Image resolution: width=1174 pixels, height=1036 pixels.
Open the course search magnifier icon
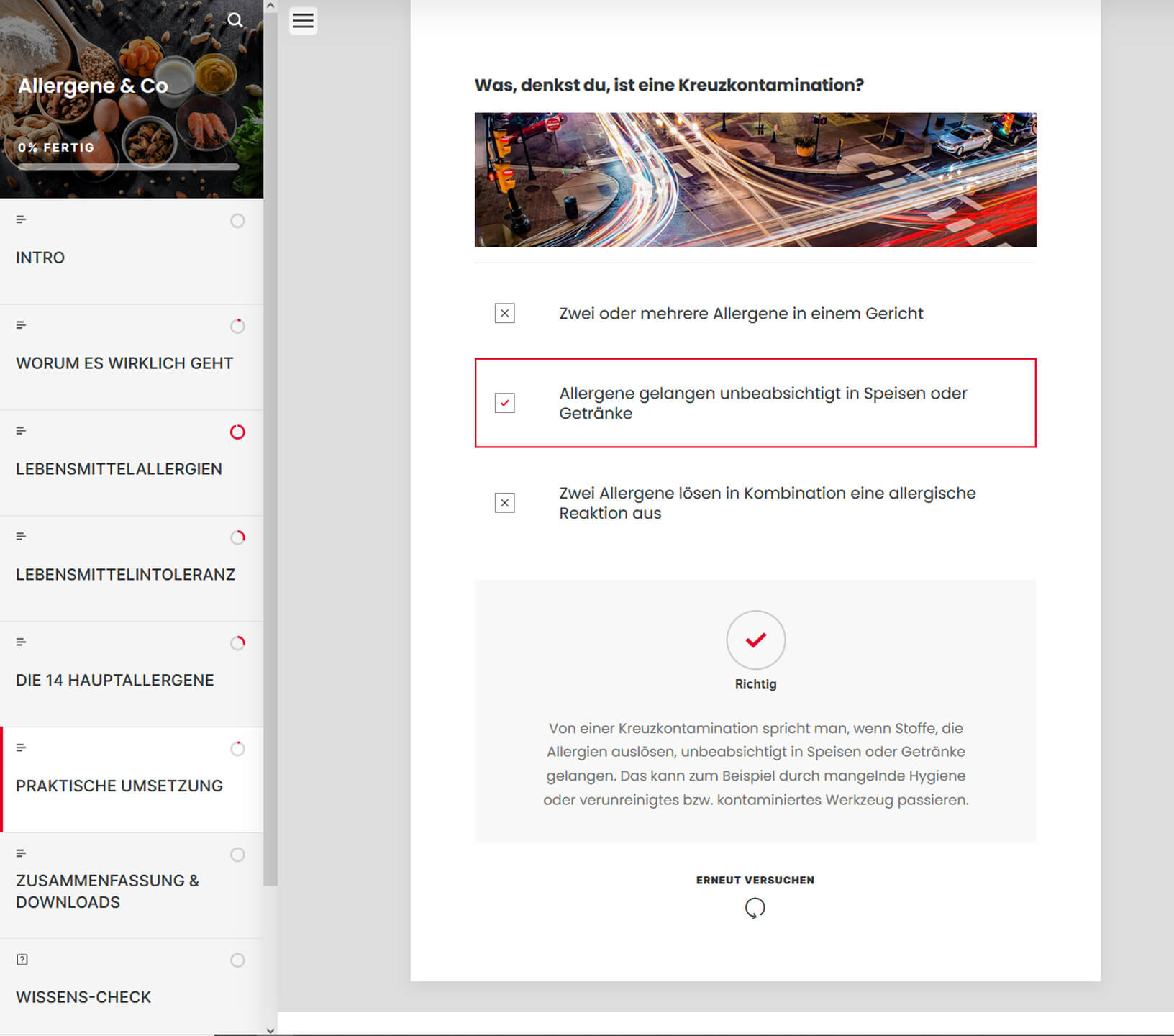(235, 20)
